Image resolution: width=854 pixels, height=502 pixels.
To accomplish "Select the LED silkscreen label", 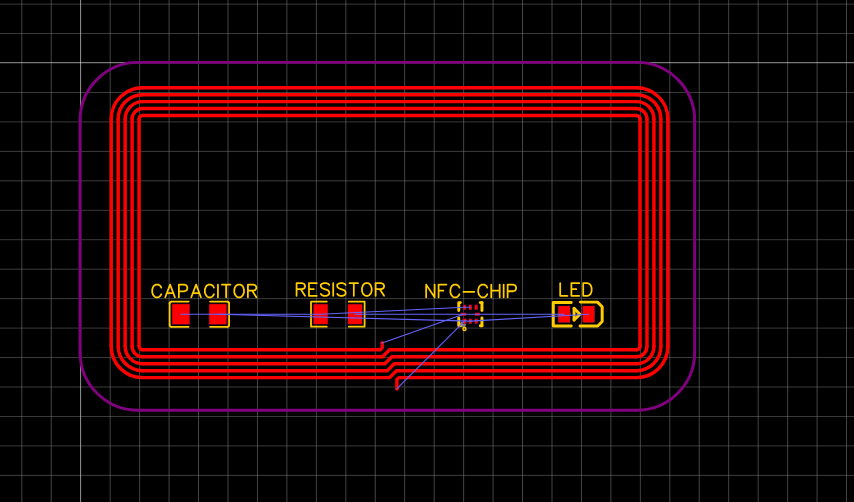I will 575,290.
